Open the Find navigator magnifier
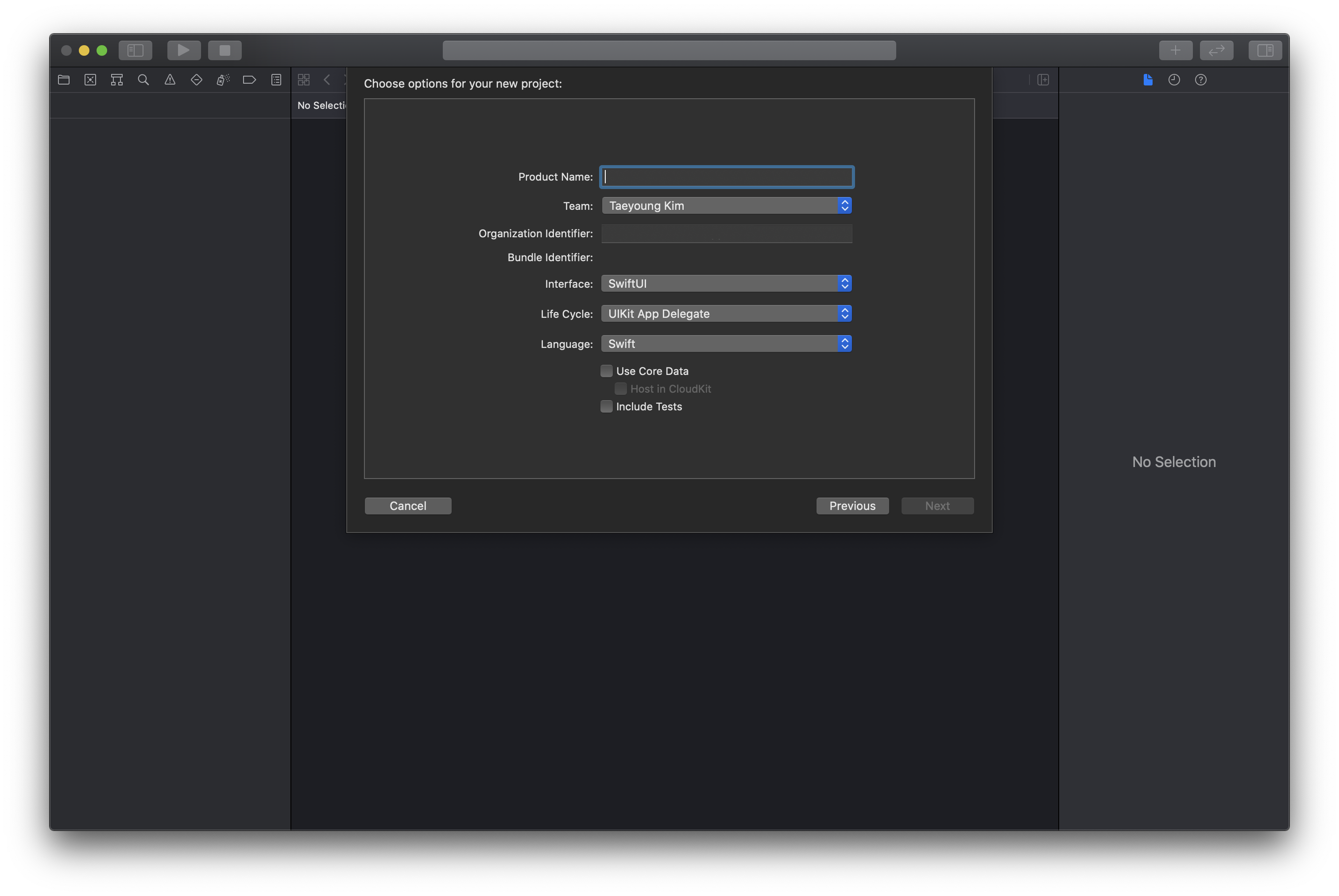Image resolution: width=1339 pixels, height=896 pixels. 143,80
